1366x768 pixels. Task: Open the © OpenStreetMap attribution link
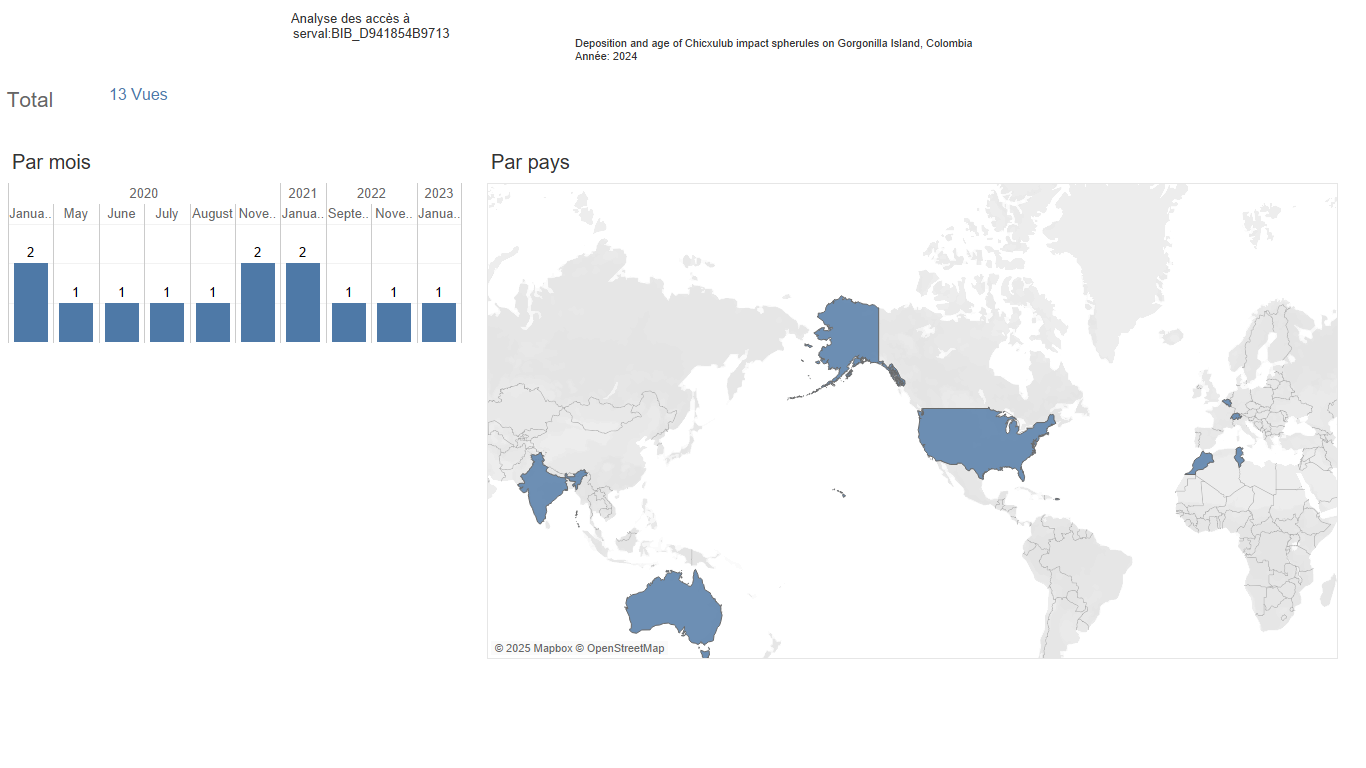[620, 648]
